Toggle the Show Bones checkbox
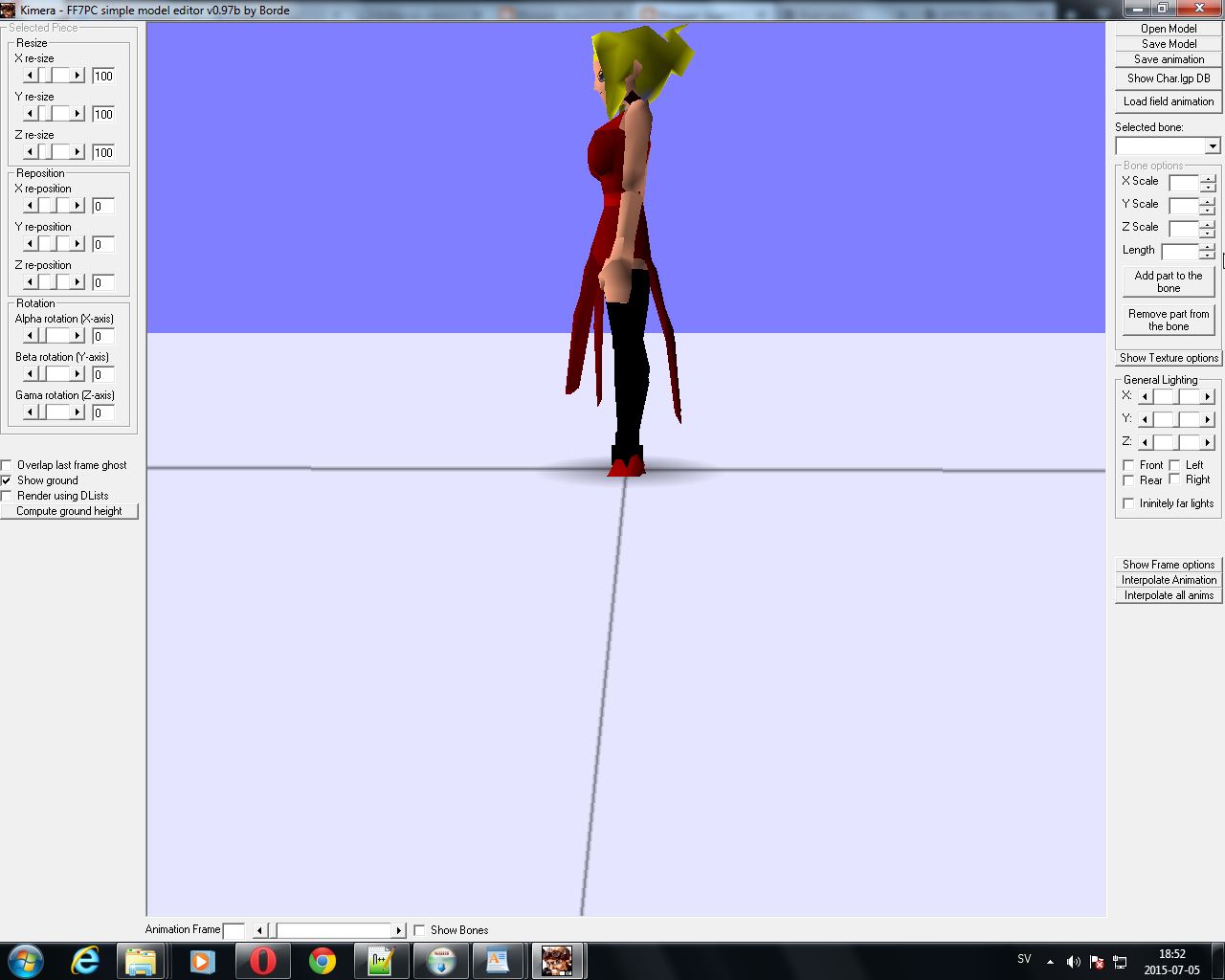Screen dimensions: 1225x980 [419, 930]
